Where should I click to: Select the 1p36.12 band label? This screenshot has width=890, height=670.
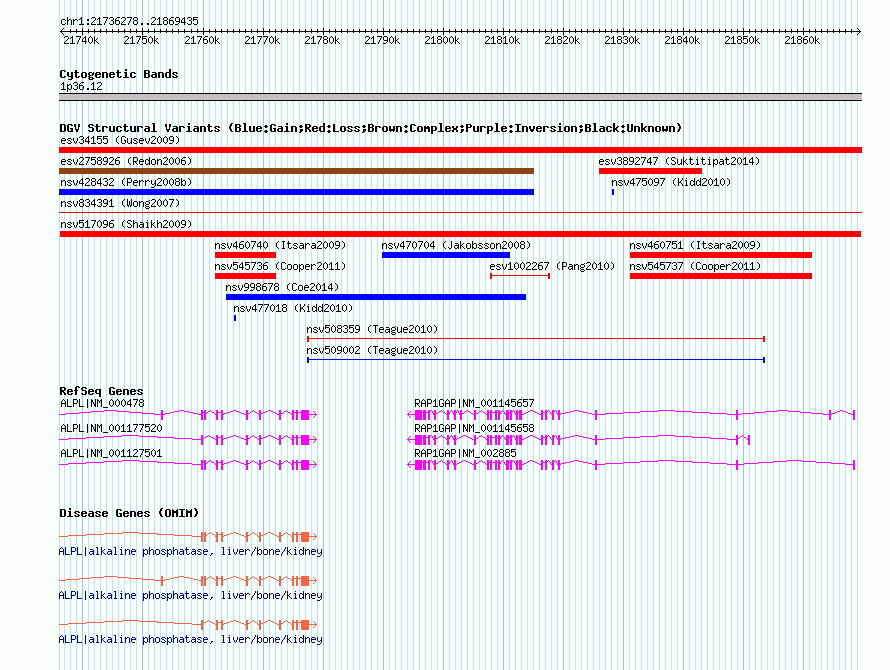tap(81, 86)
